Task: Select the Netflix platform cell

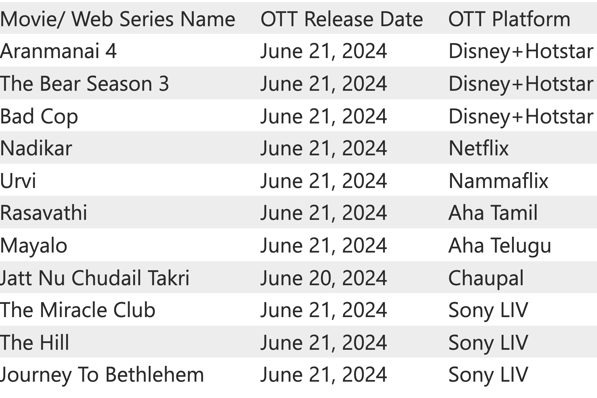Action: coord(479,148)
